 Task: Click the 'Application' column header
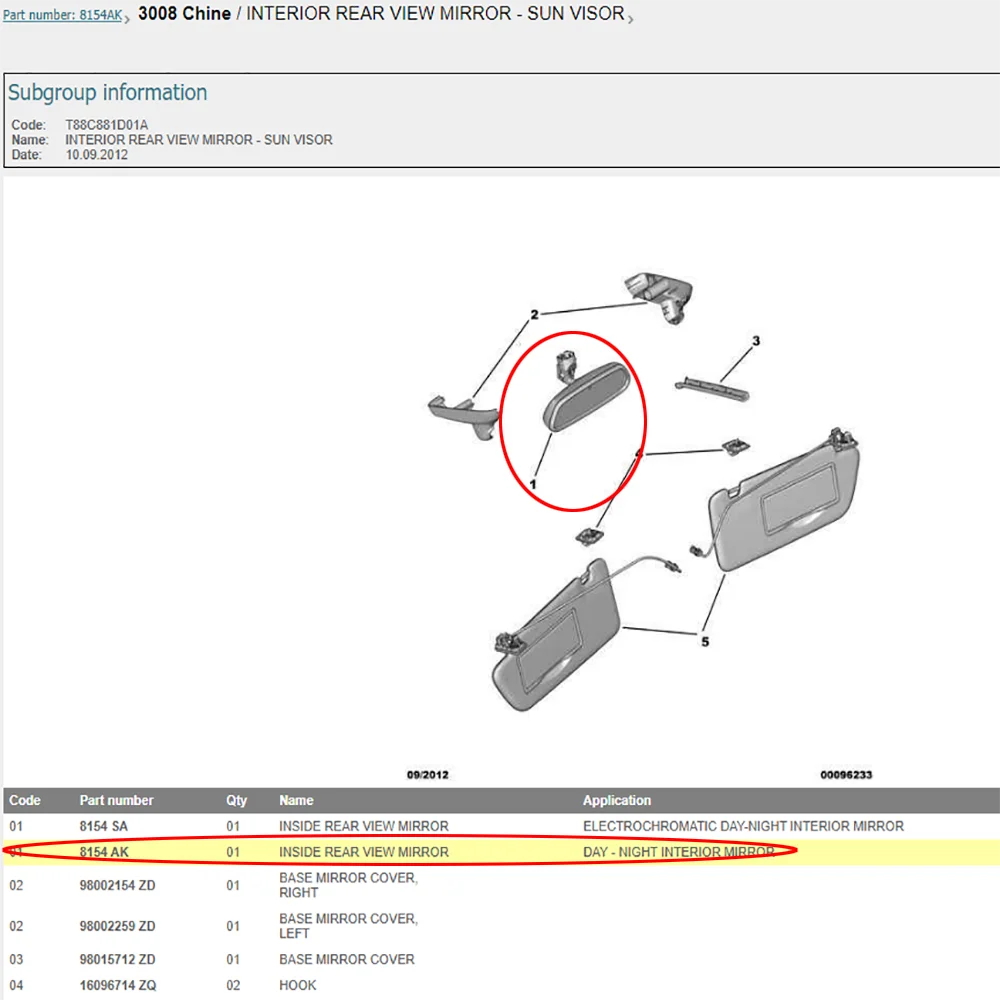[x=617, y=800]
